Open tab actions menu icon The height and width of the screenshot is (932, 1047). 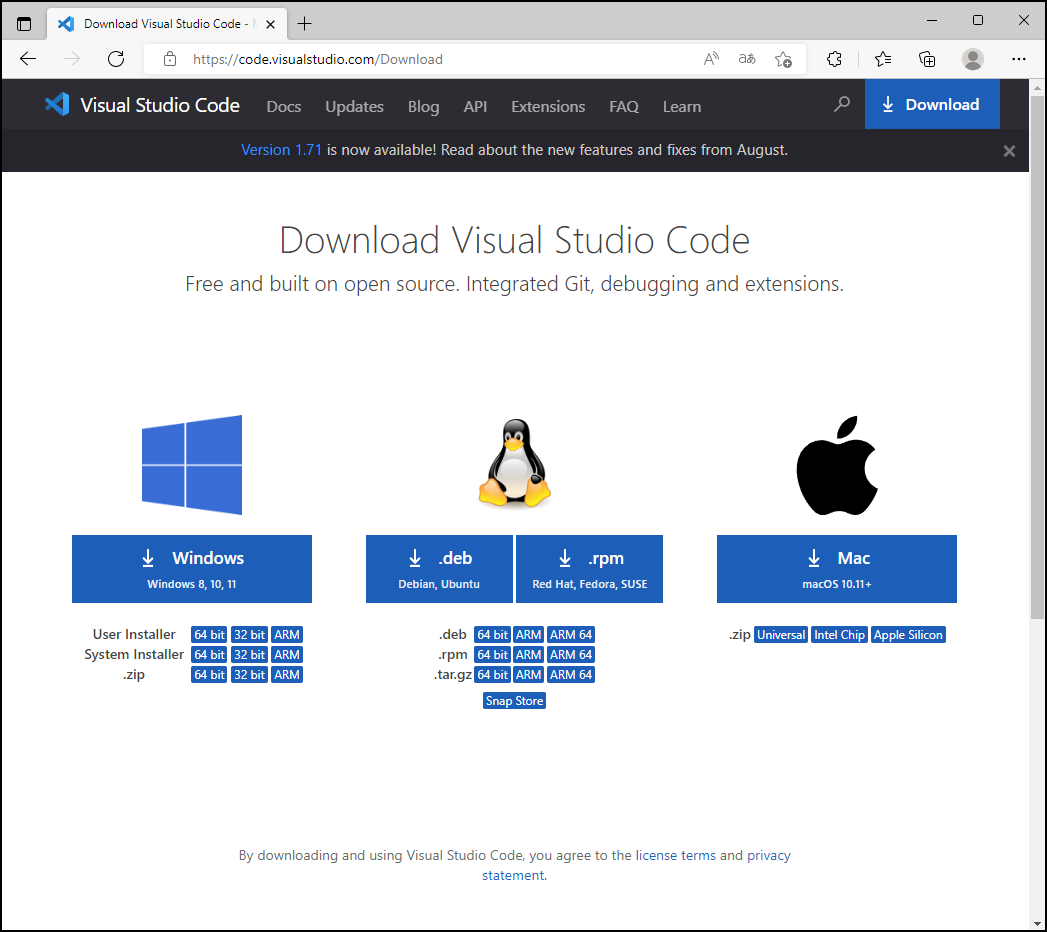tap(24, 24)
